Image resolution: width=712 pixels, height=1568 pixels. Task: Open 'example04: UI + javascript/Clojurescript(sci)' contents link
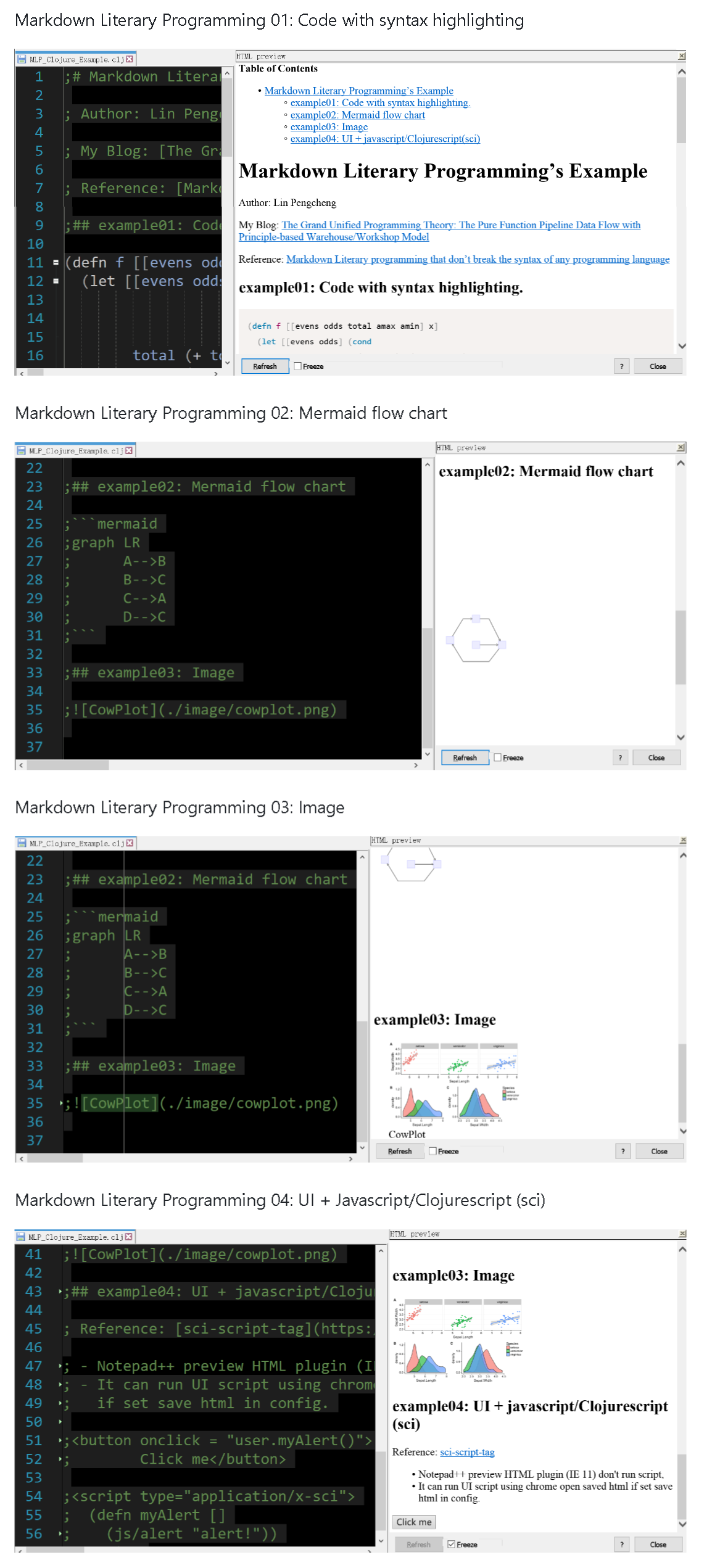point(385,139)
